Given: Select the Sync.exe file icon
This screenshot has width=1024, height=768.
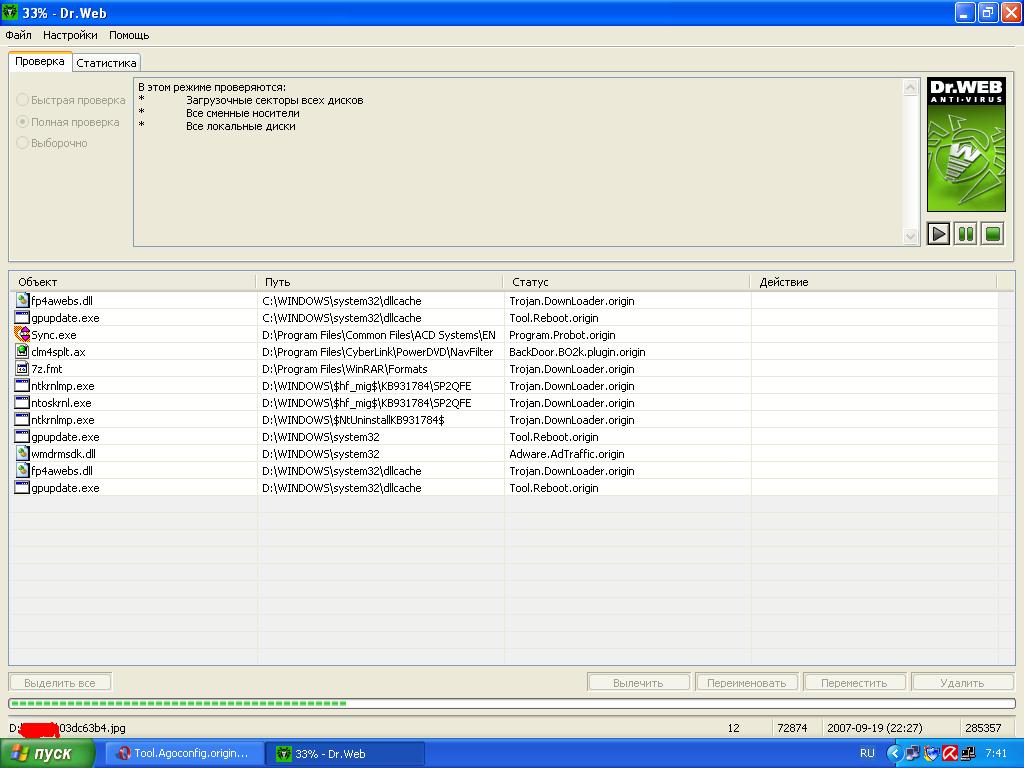Looking at the screenshot, I should coord(22,334).
